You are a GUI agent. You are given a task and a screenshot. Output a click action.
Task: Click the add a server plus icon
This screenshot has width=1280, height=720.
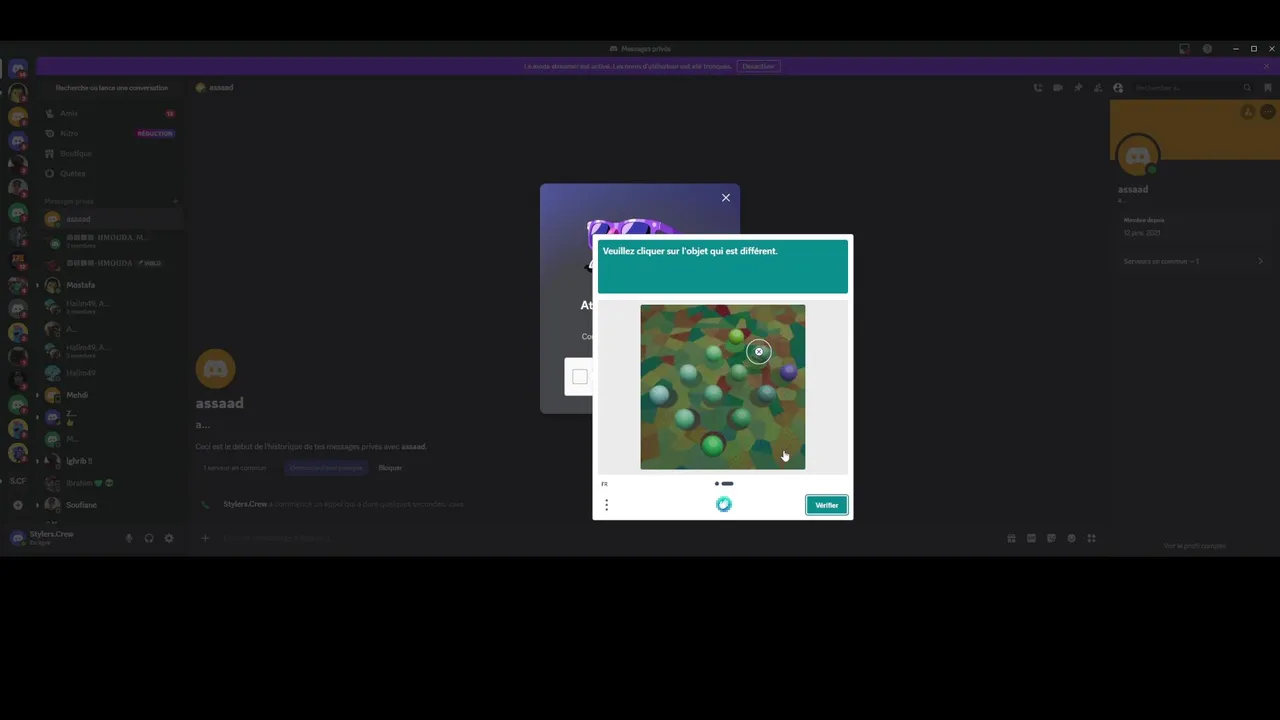(18, 505)
